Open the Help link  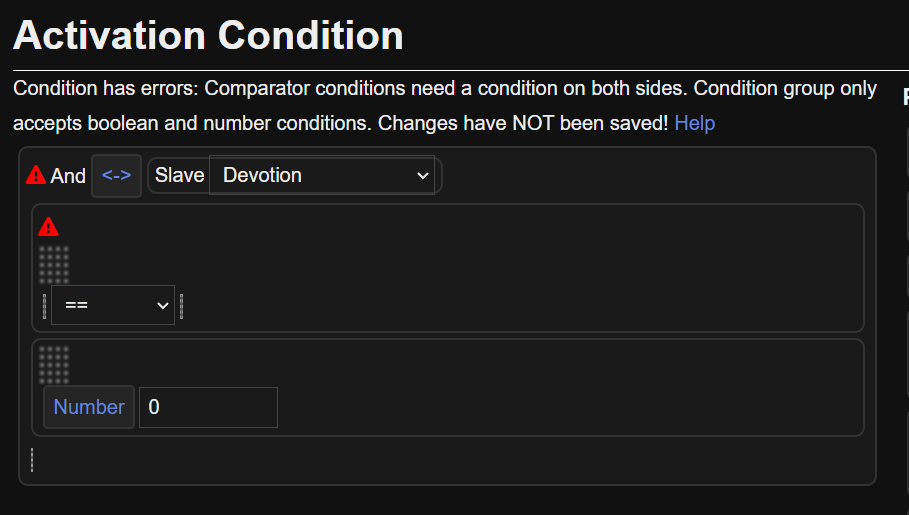coord(694,123)
